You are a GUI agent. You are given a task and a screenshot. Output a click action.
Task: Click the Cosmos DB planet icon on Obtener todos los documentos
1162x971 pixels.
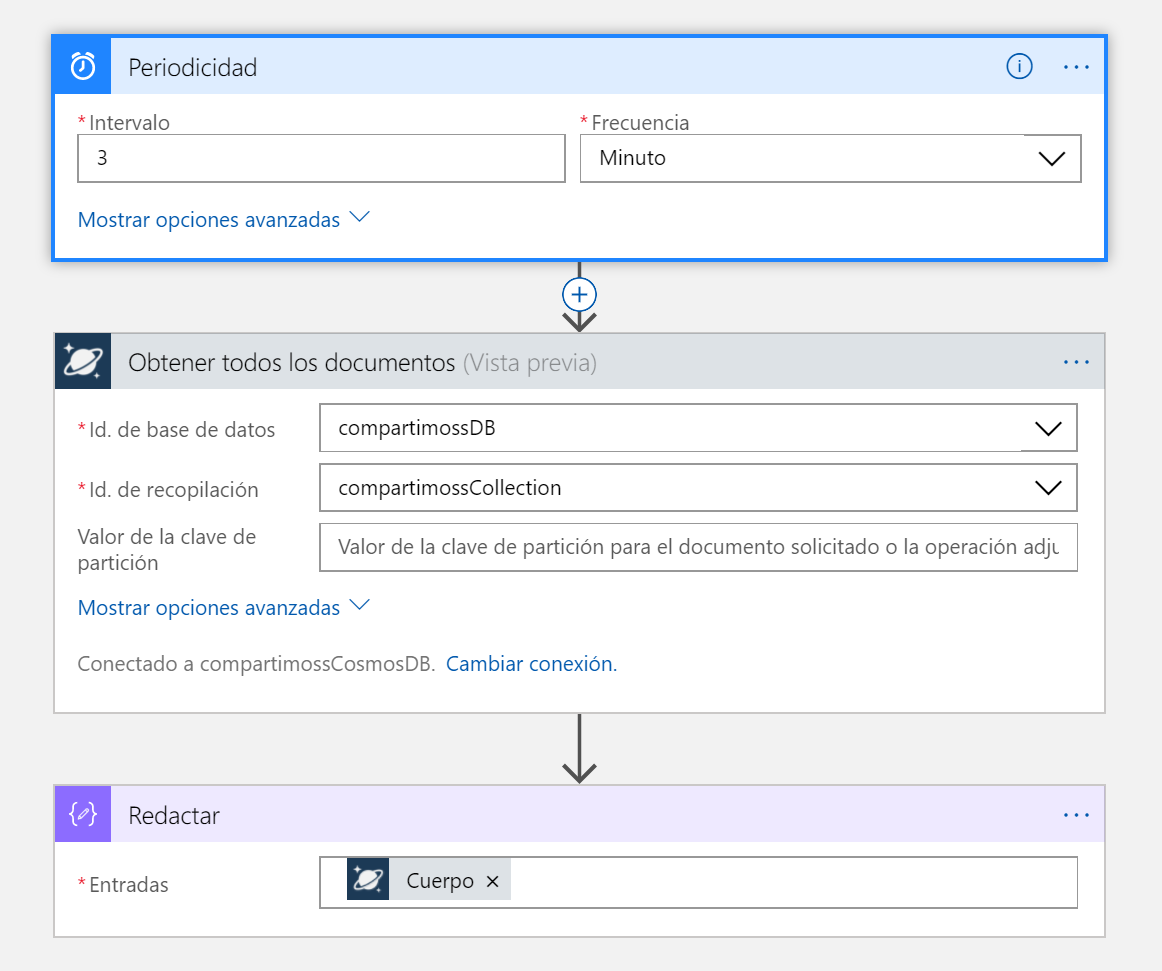[81, 361]
